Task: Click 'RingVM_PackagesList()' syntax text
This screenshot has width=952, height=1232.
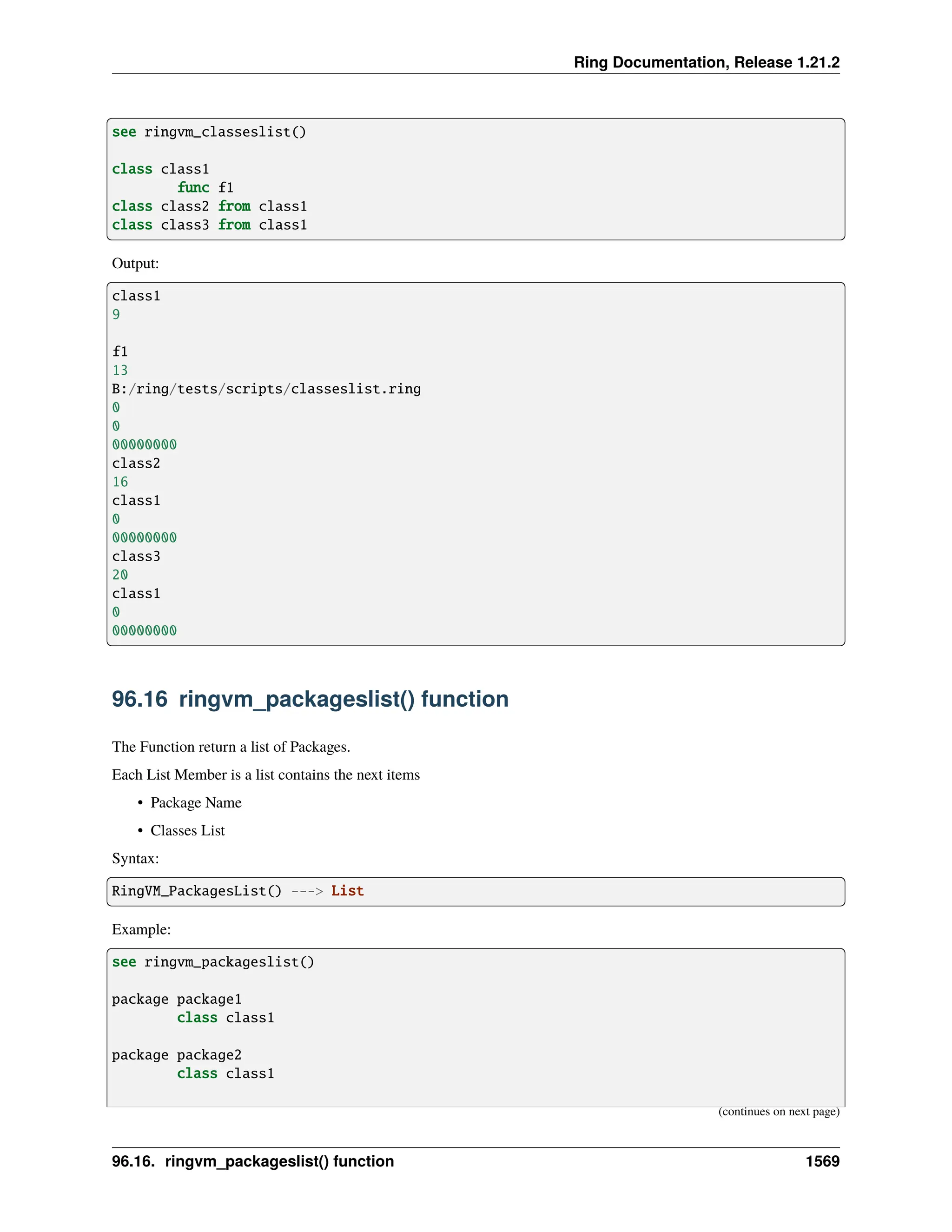Action: pos(196,891)
